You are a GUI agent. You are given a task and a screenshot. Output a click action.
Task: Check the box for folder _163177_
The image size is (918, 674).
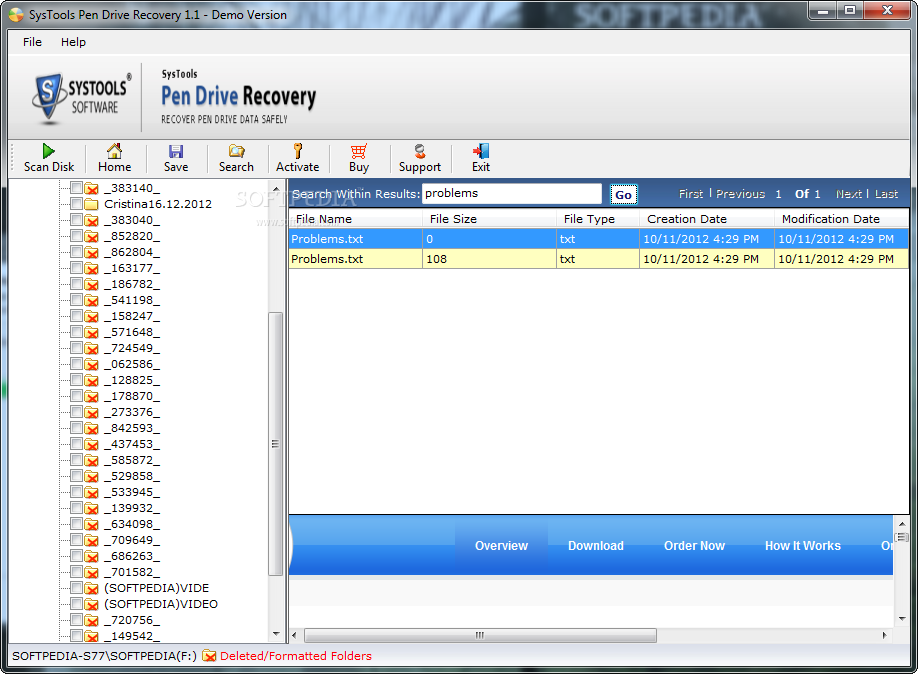(x=76, y=268)
